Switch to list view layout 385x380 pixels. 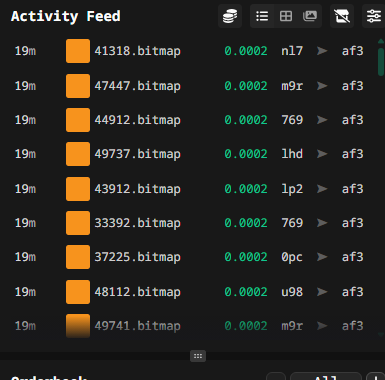(262, 16)
